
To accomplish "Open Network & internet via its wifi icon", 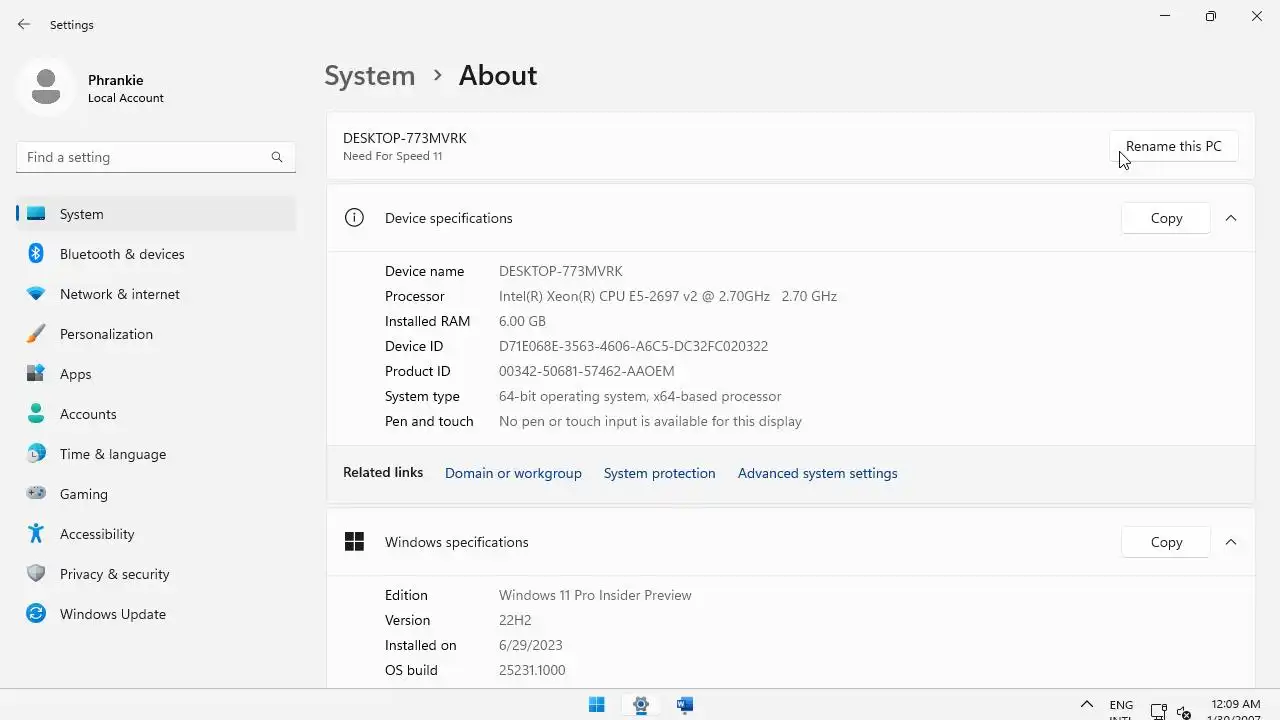I will pos(36,294).
